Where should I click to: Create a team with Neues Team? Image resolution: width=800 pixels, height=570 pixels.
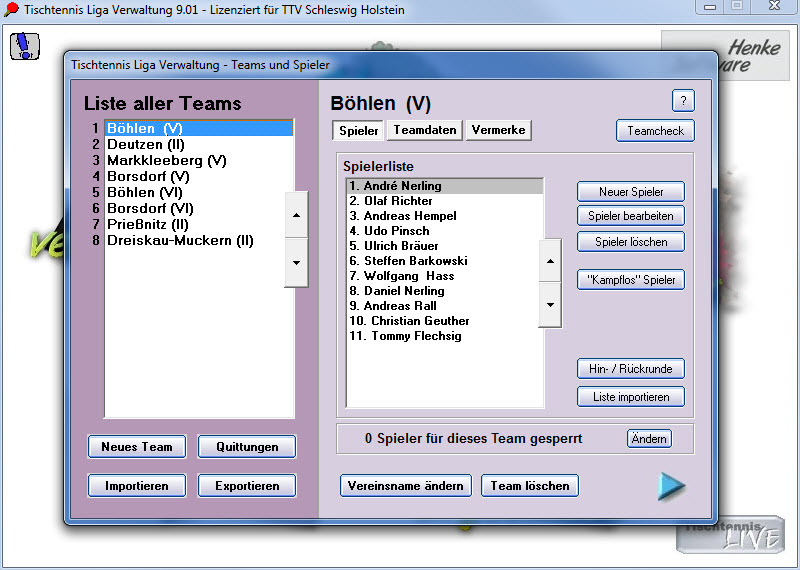pos(137,447)
